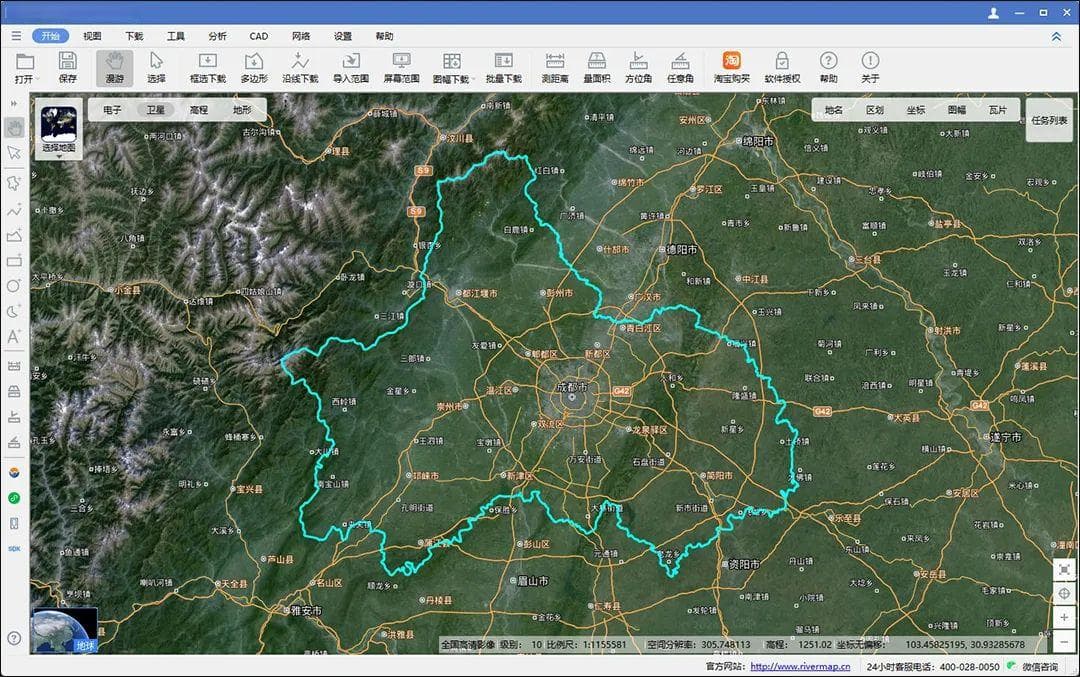Expand left sidebar with double-arrow

point(13,103)
